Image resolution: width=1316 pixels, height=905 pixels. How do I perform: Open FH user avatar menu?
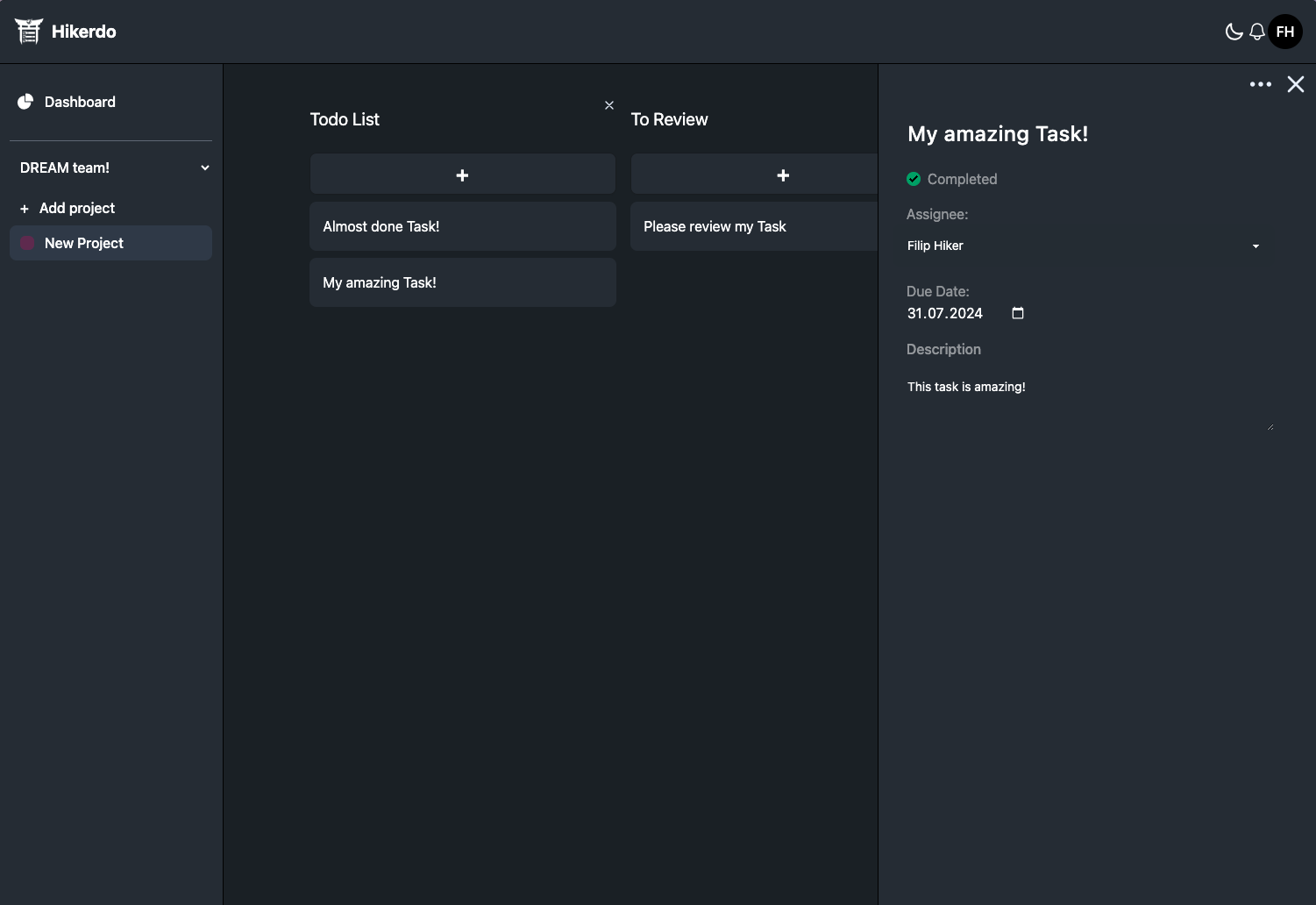pos(1285,32)
